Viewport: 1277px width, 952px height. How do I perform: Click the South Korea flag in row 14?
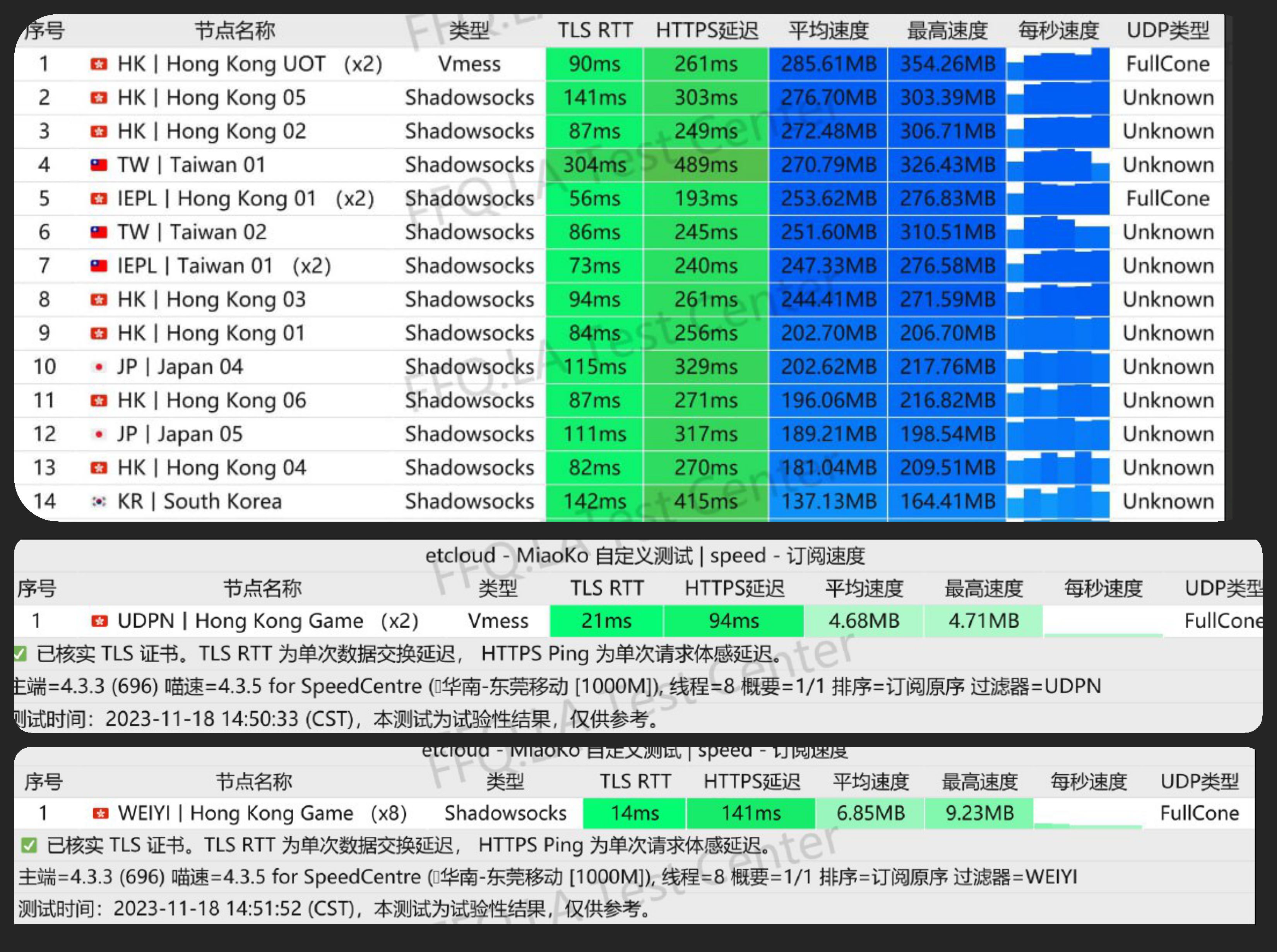pyautogui.click(x=99, y=502)
